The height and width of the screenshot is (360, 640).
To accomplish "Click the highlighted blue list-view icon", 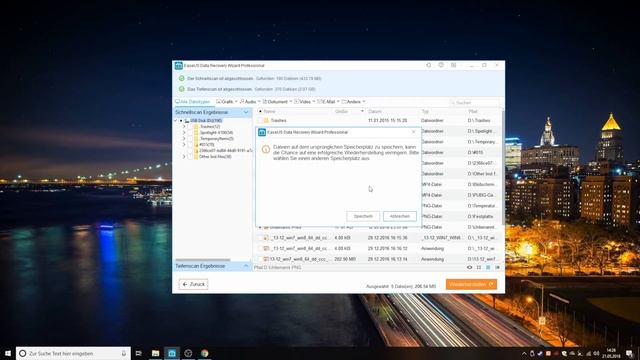I will coord(488,267).
